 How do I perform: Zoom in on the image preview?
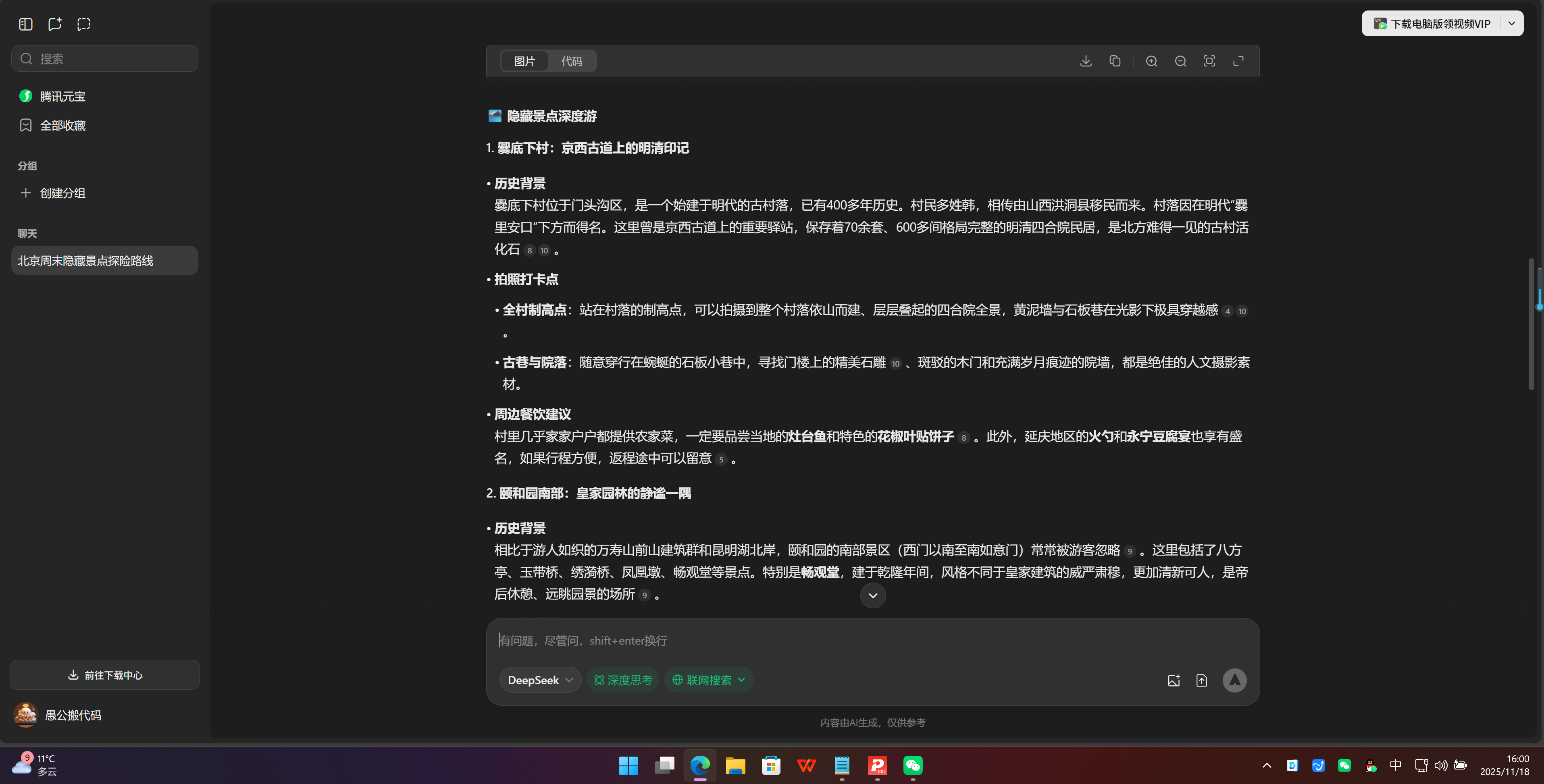pos(1151,60)
